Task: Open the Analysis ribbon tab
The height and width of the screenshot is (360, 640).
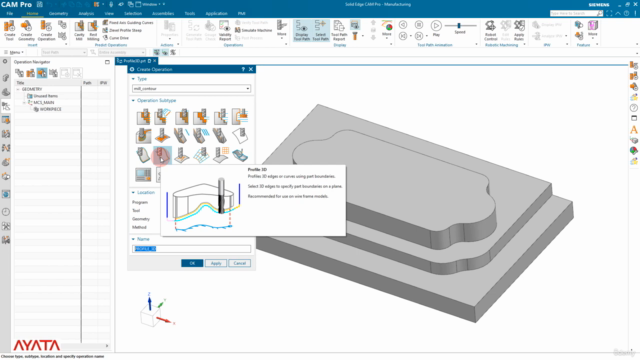Action: tap(86, 13)
